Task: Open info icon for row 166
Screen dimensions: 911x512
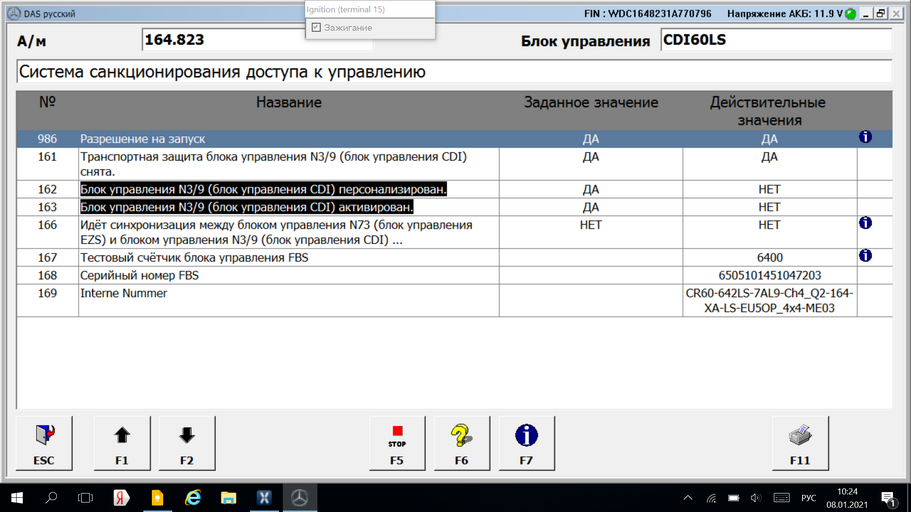Action: (865, 223)
